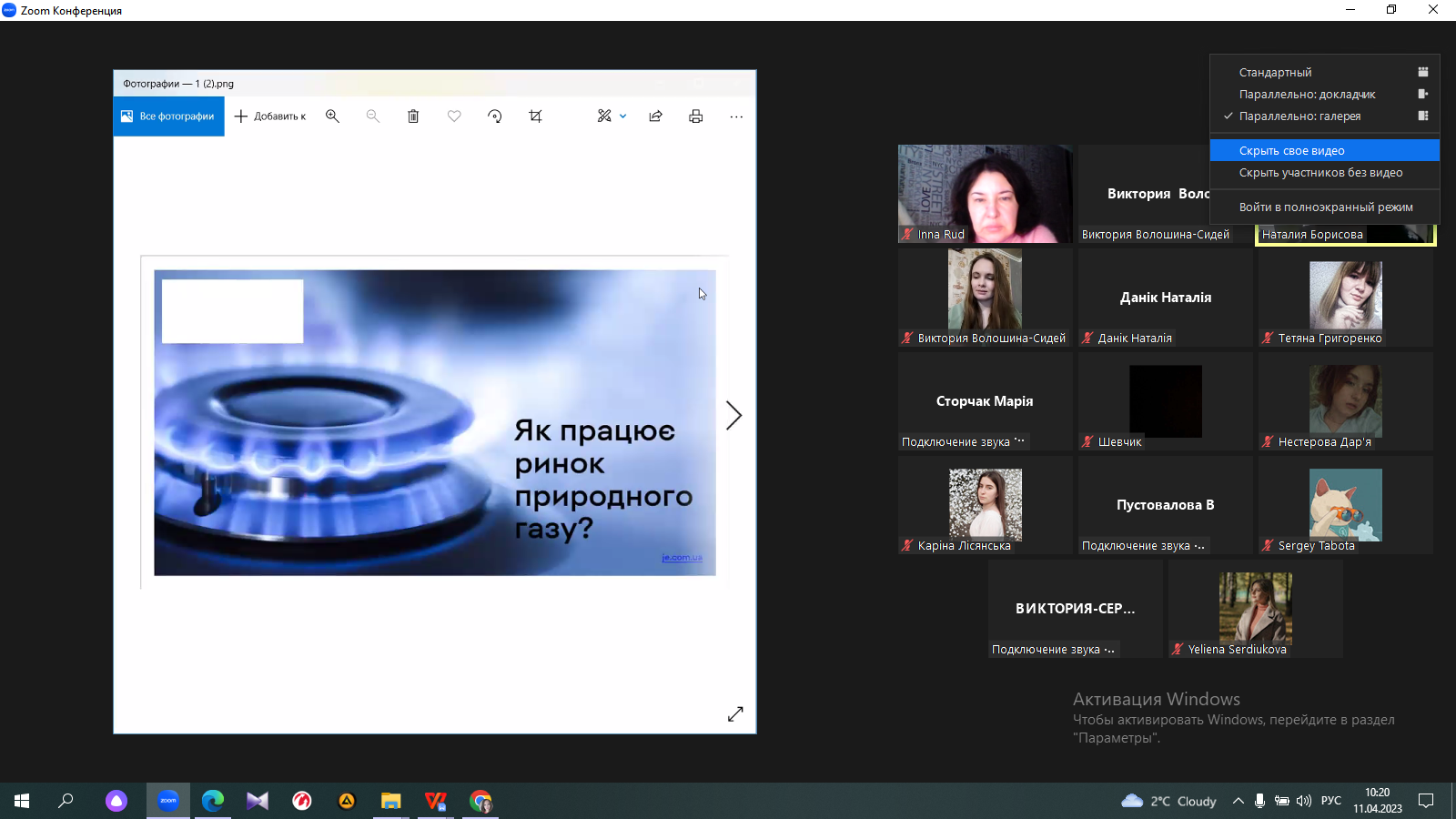Click Все фотографии button
The width and height of the screenshot is (1456, 819).
tap(168, 116)
